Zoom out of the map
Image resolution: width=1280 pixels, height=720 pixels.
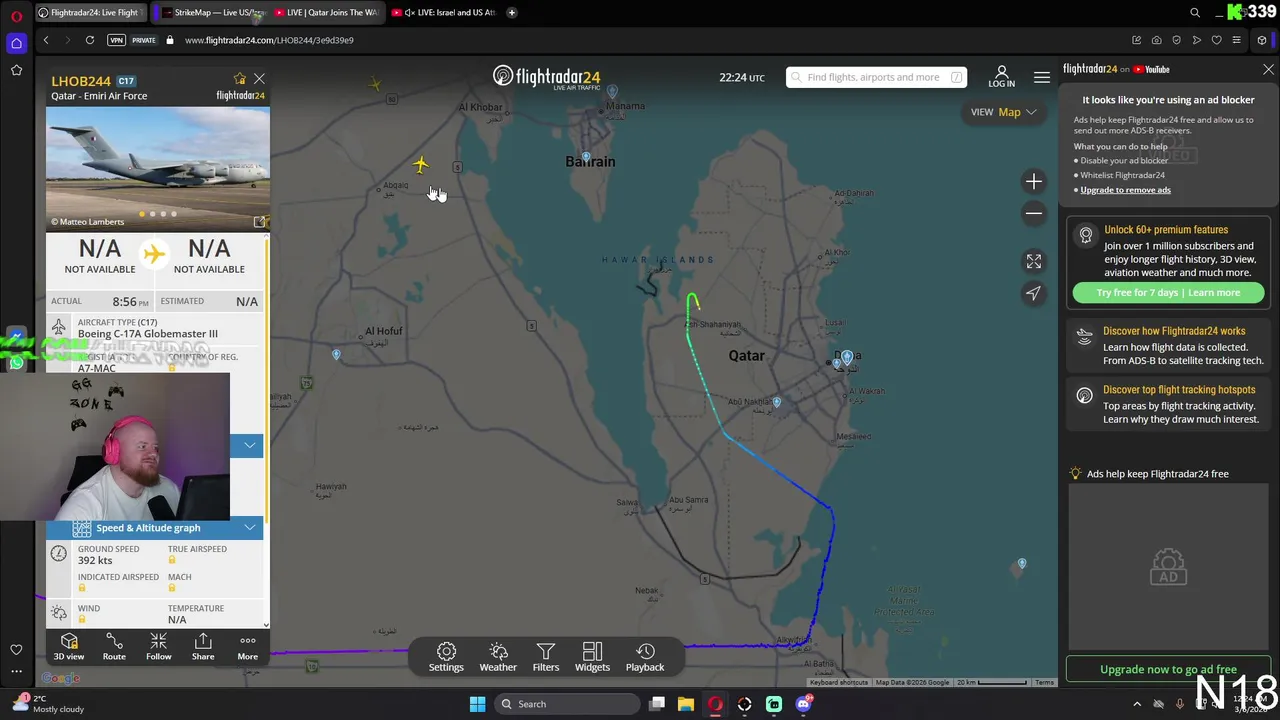(1034, 213)
